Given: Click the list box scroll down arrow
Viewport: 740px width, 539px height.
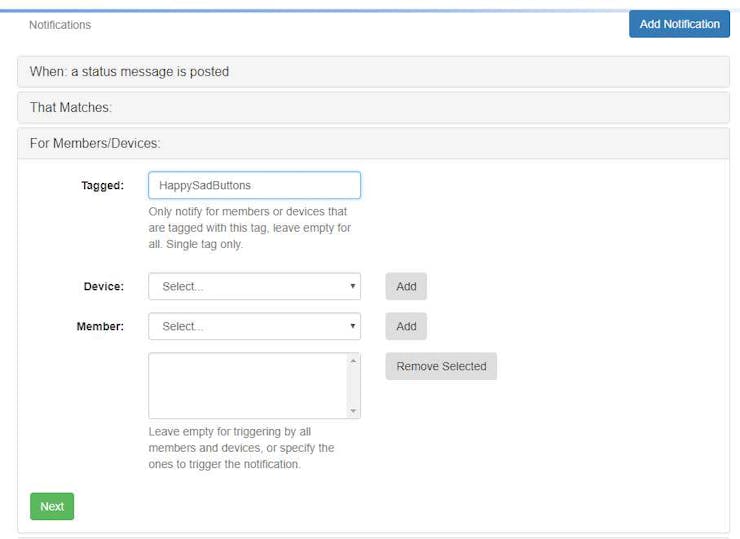Looking at the screenshot, I should tap(353, 411).
